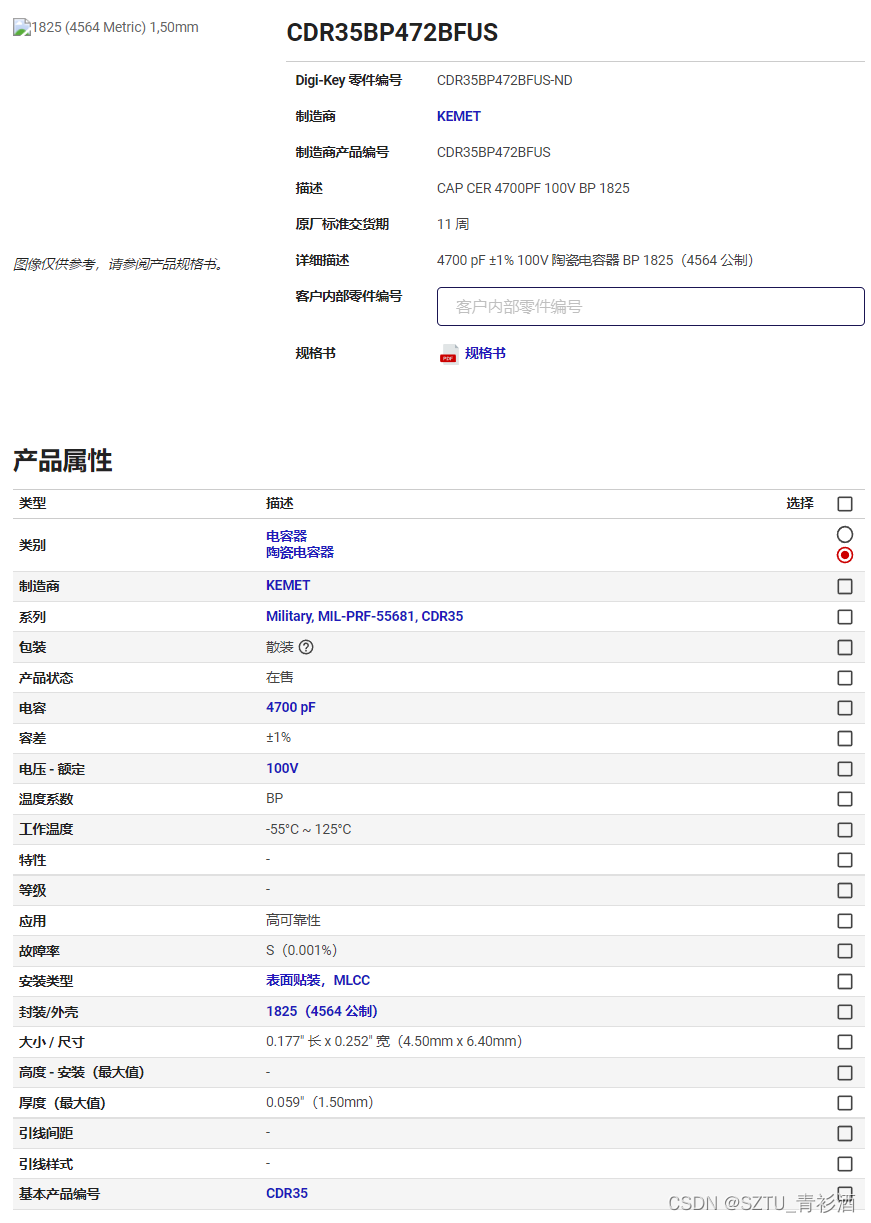
Task: Click the -55°C ~ 125°C temperature value
Action: [309, 830]
